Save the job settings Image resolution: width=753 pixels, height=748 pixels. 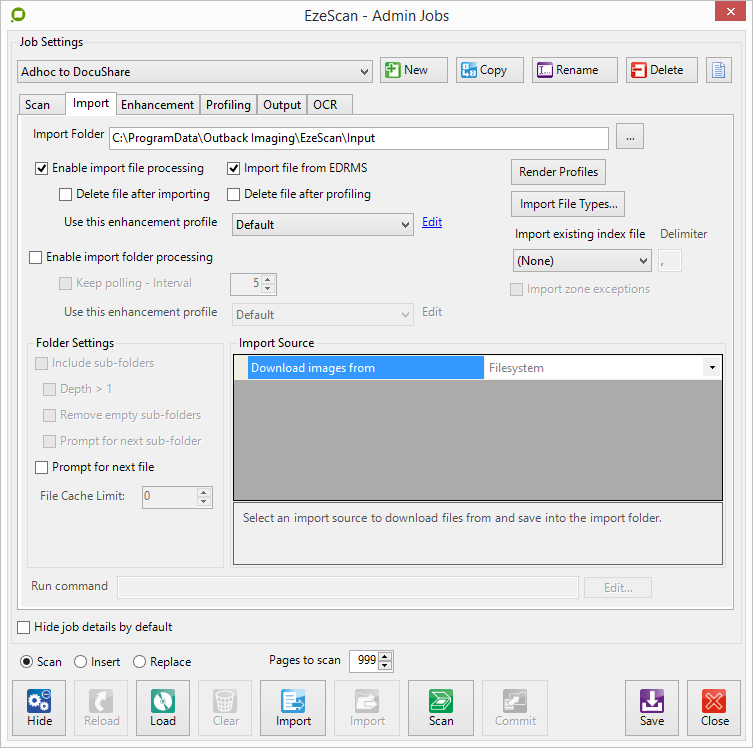[x=651, y=708]
